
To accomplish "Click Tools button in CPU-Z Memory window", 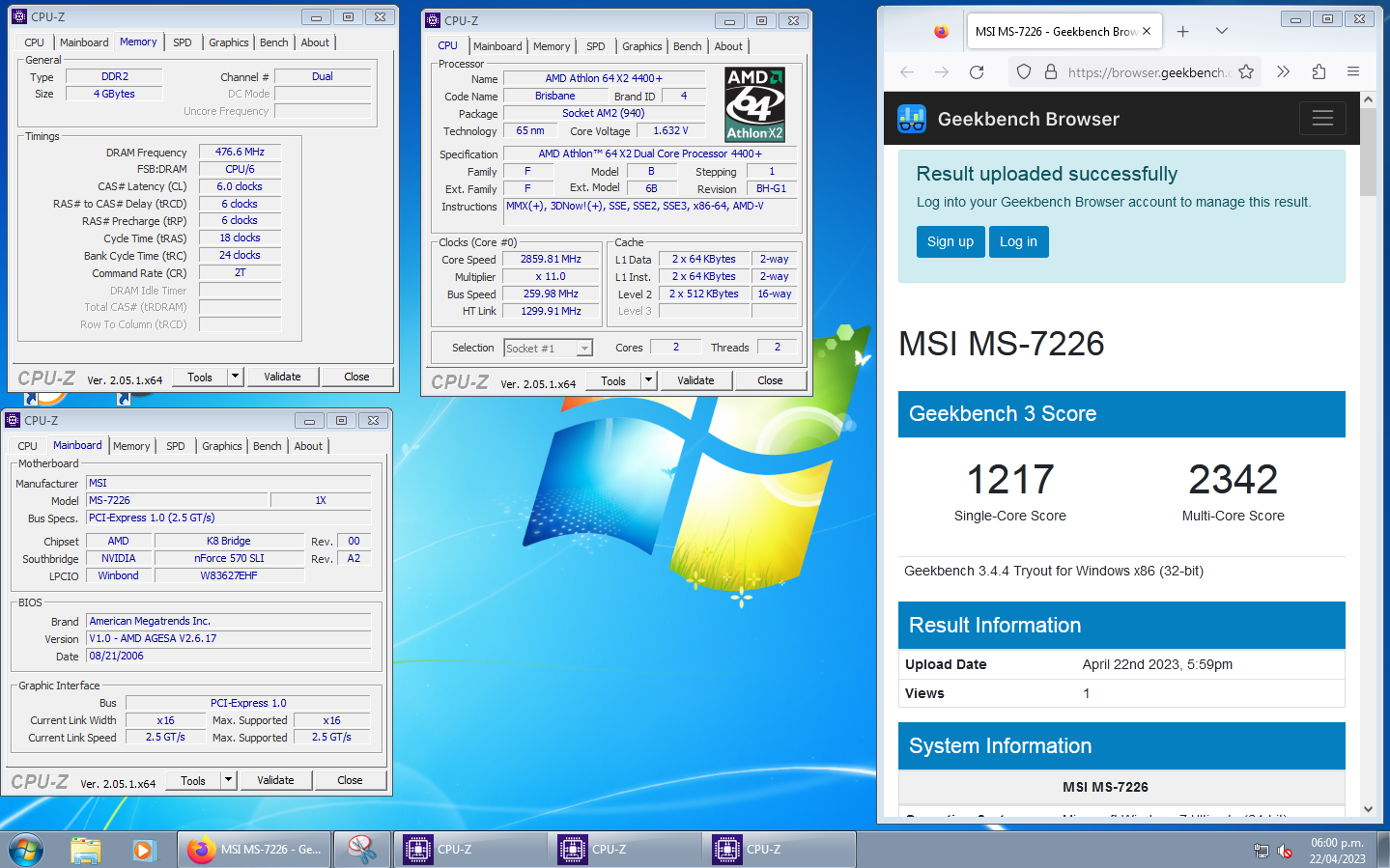I will click(200, 377).
